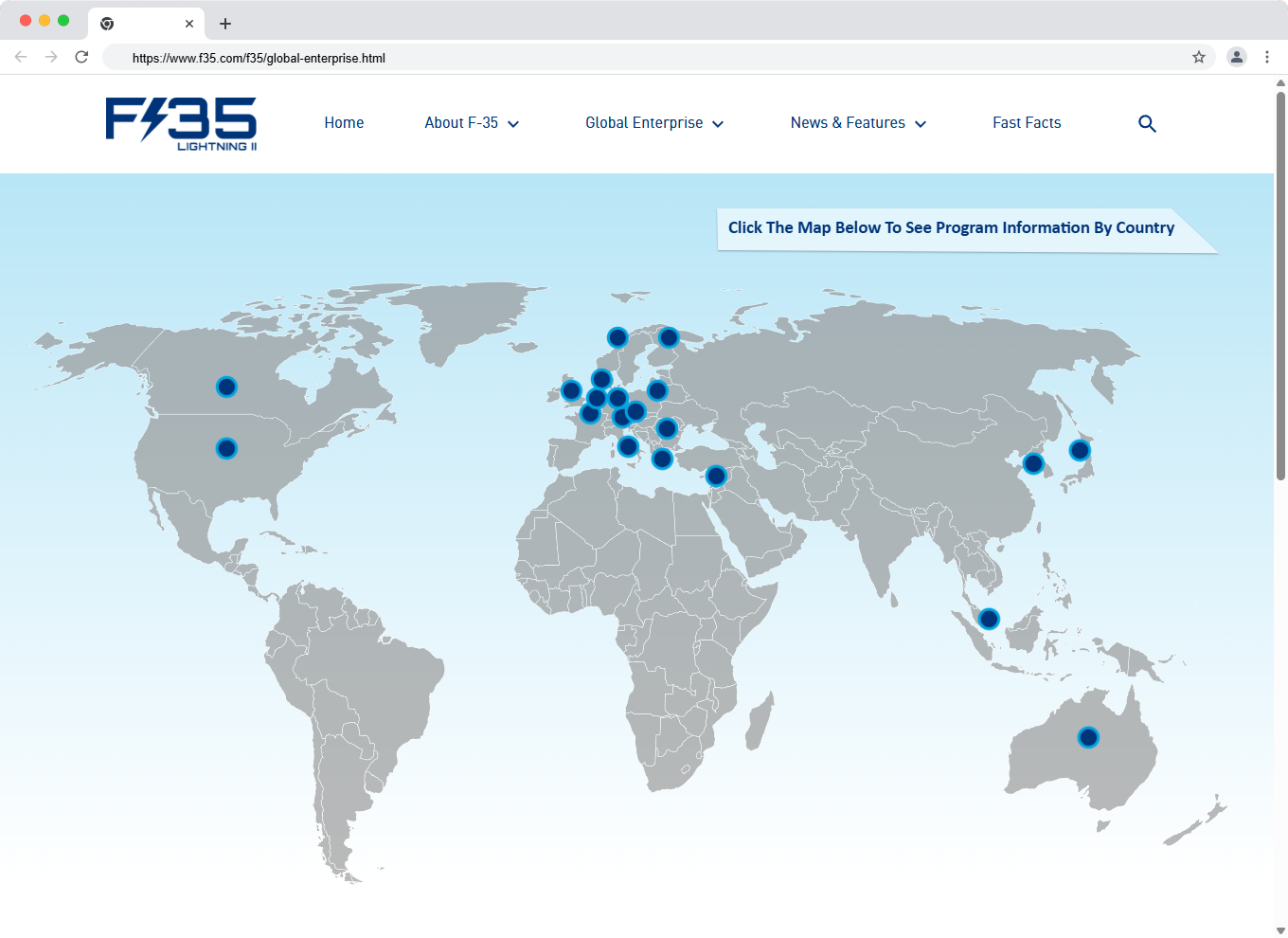This screenshot has width=1288, height=938.
Task: Click the About F-35 menu label
Action: click(x=461, y=123)
